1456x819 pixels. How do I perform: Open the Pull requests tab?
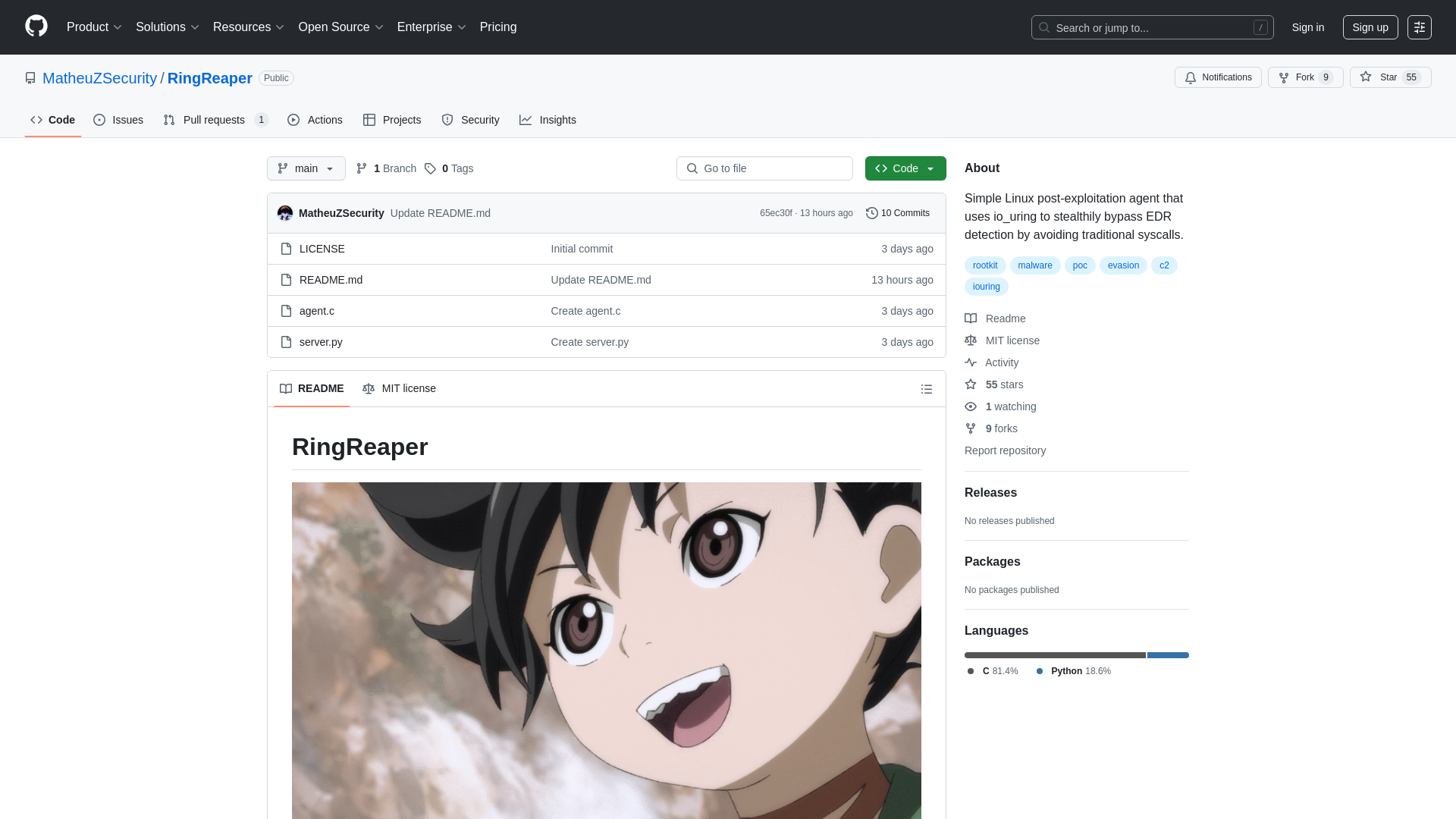pyautogui.click(x=216, y=120)
